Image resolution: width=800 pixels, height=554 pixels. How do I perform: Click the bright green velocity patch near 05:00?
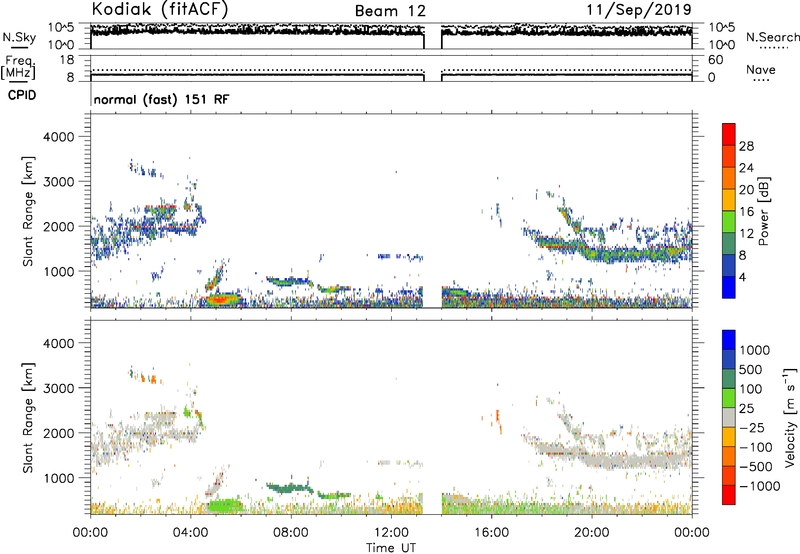tap(223, 506)
